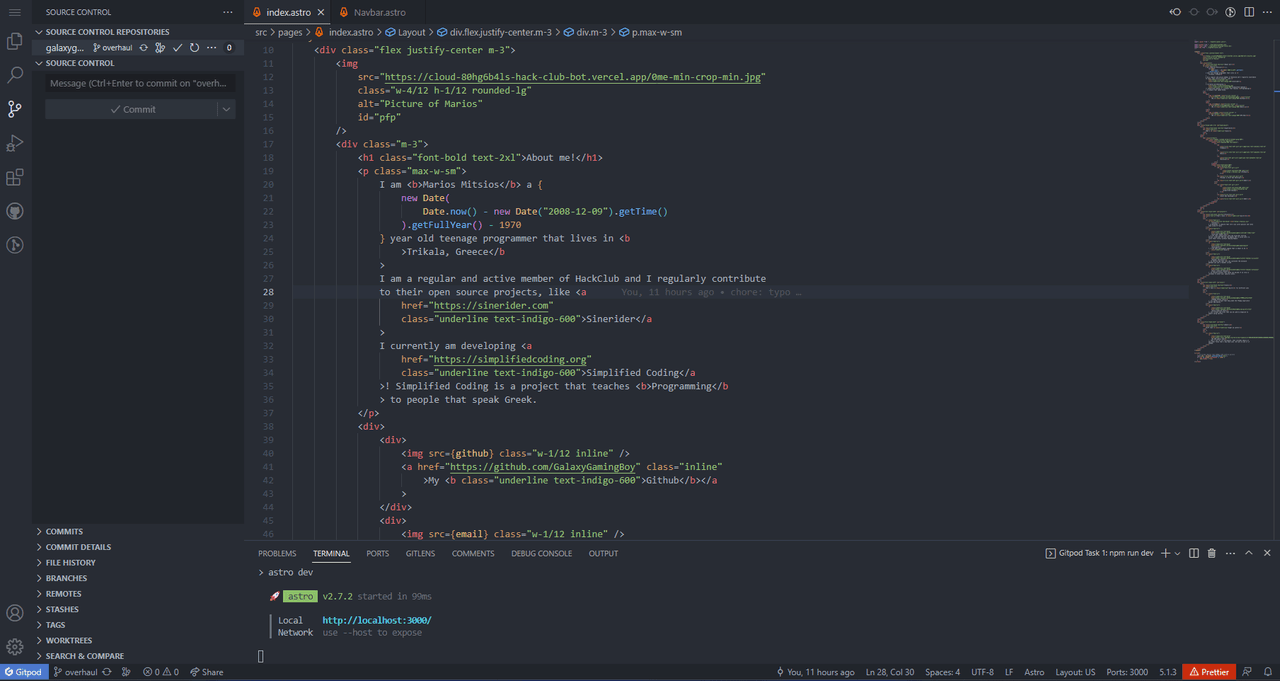The width and height of the screenshot is (1280, 681).
Task: Switch to the Navbar.astro tab
Action: tap(378, 12)
